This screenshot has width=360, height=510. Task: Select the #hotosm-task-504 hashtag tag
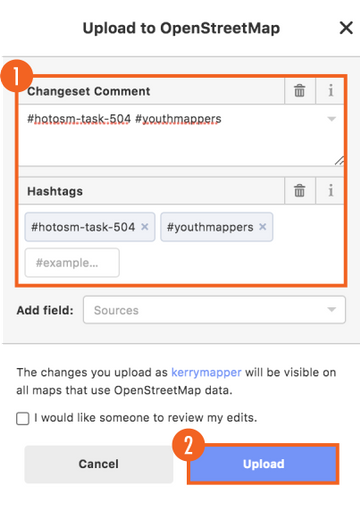(83, 227)
